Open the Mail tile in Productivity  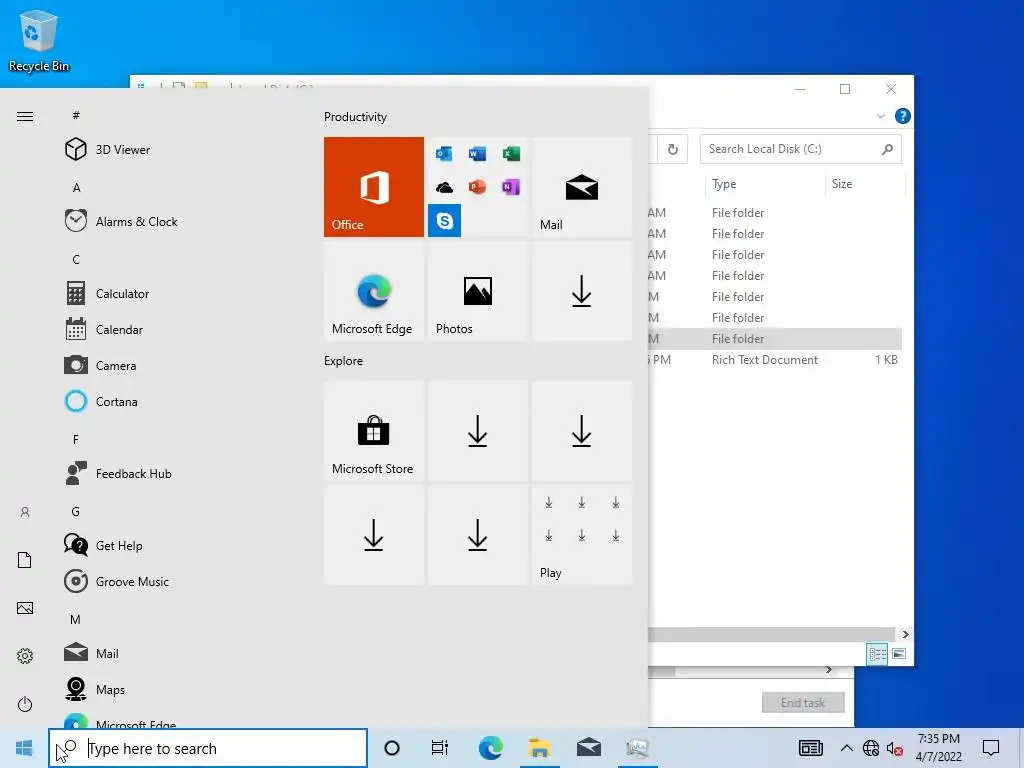pos(581,187)
